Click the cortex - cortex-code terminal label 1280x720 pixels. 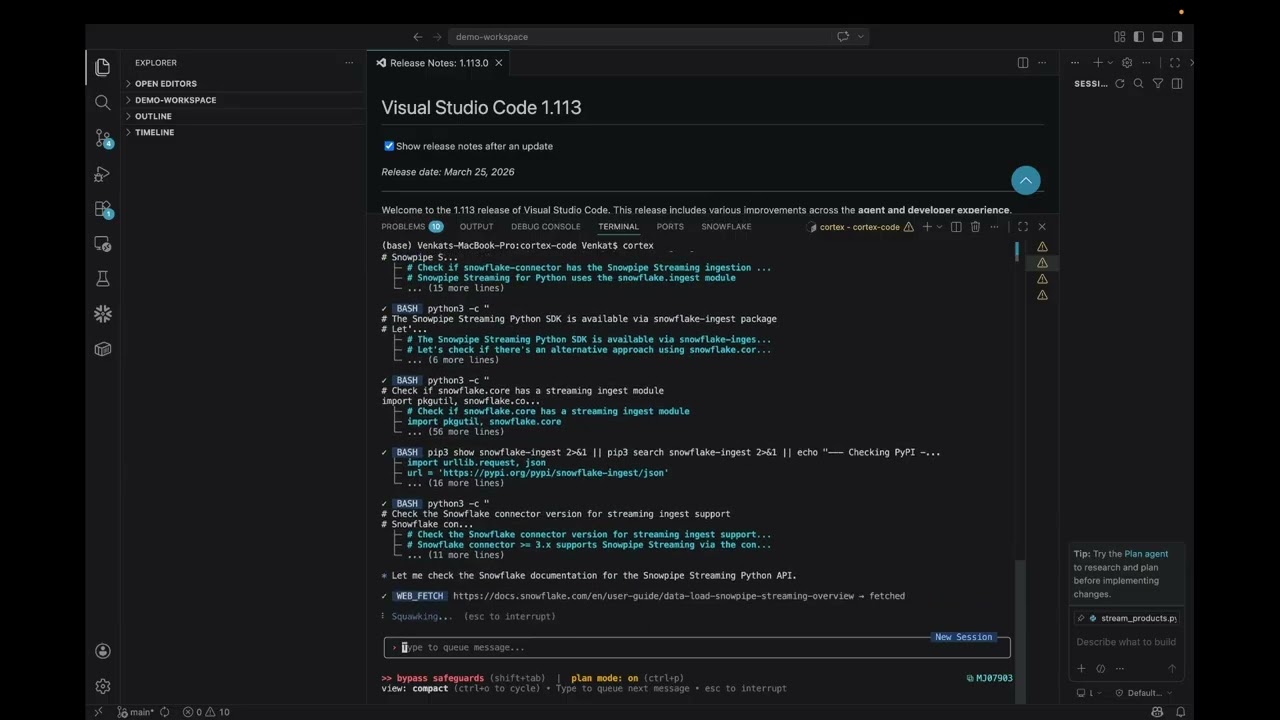pyautogui.click(x=860, y=227)
